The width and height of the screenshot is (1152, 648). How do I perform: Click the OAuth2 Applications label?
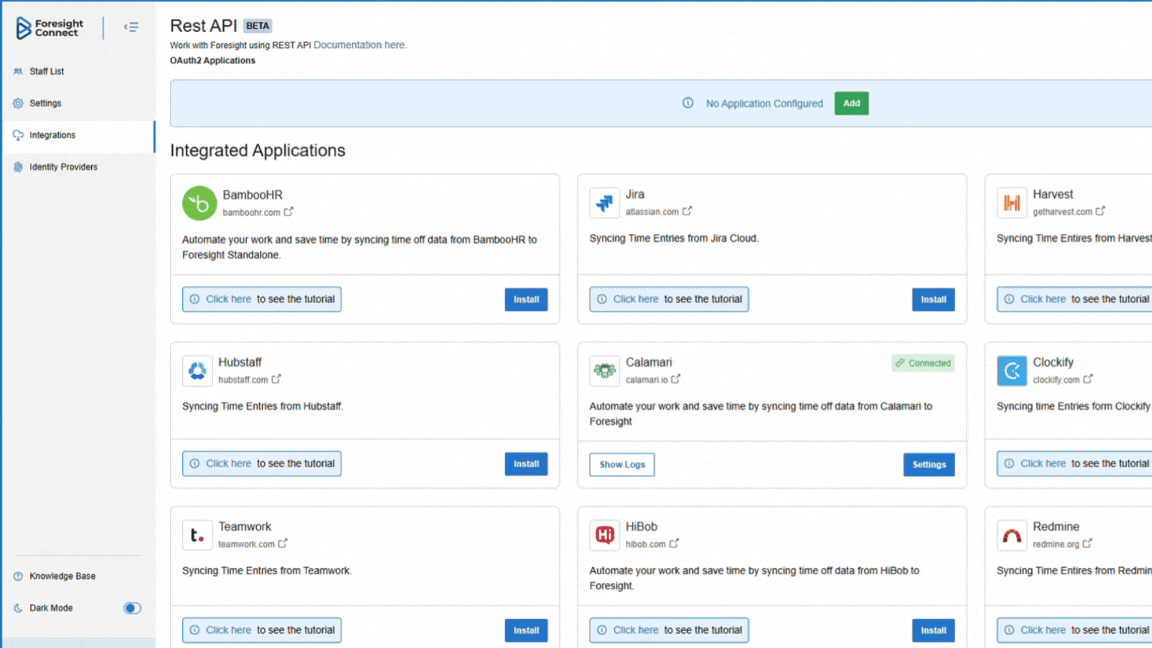pos(213,61)
